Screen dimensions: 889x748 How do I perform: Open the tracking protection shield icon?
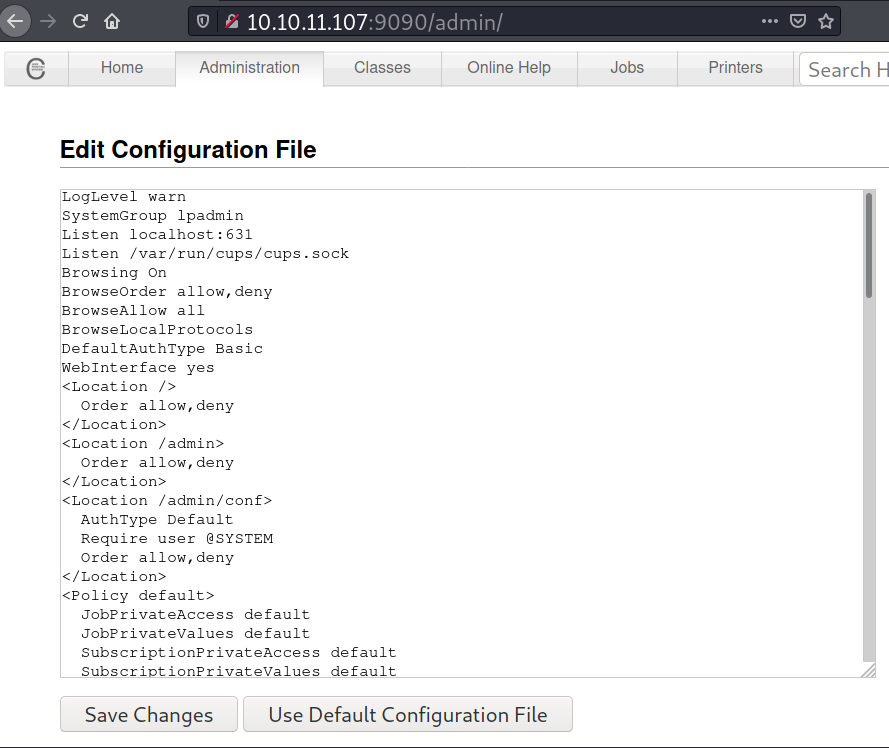coord(203,21)
